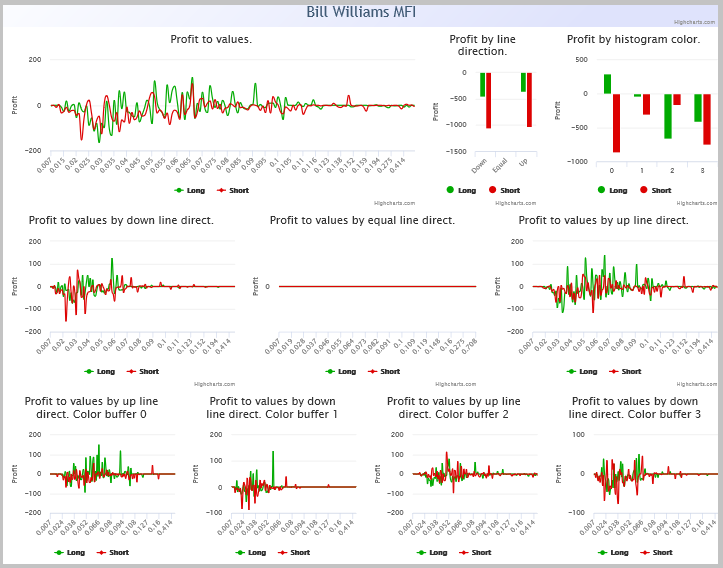Click tall red Short bar for histogram color 0

click(616, 123)
